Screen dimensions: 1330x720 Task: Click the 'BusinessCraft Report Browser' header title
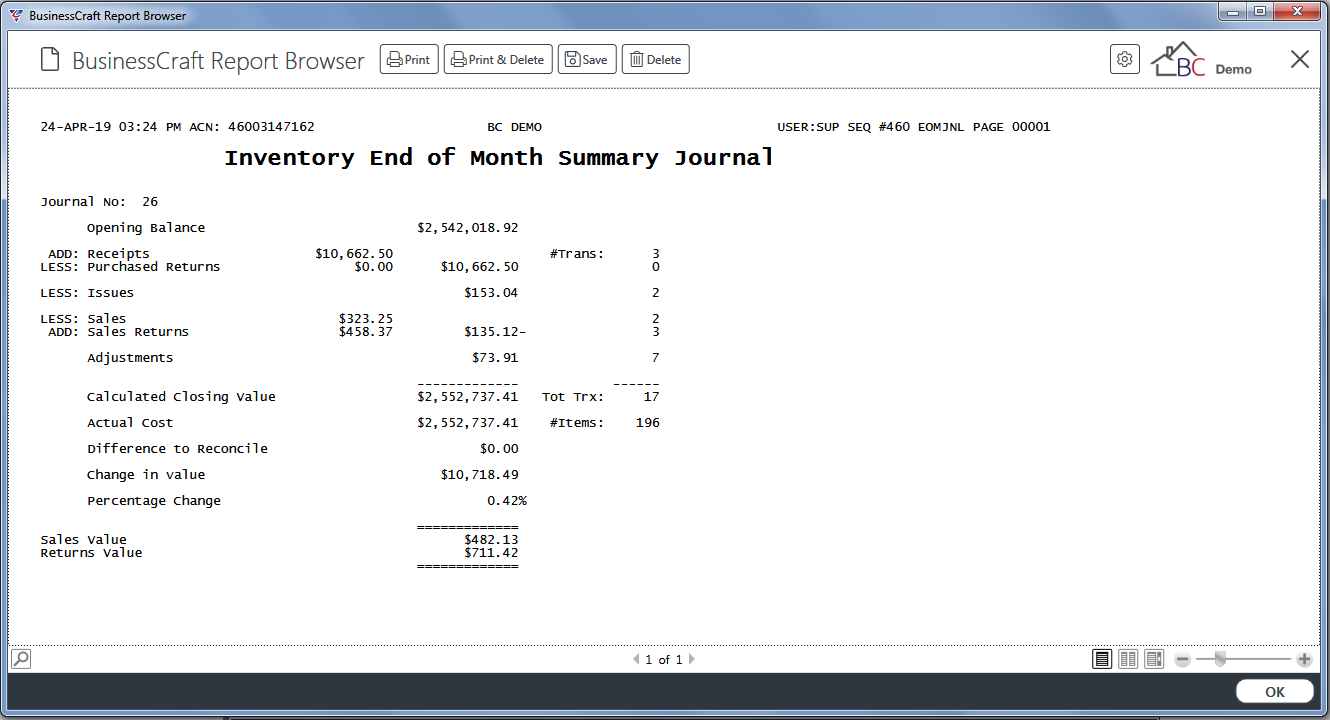pyautogui.click(x=218, y=60)
